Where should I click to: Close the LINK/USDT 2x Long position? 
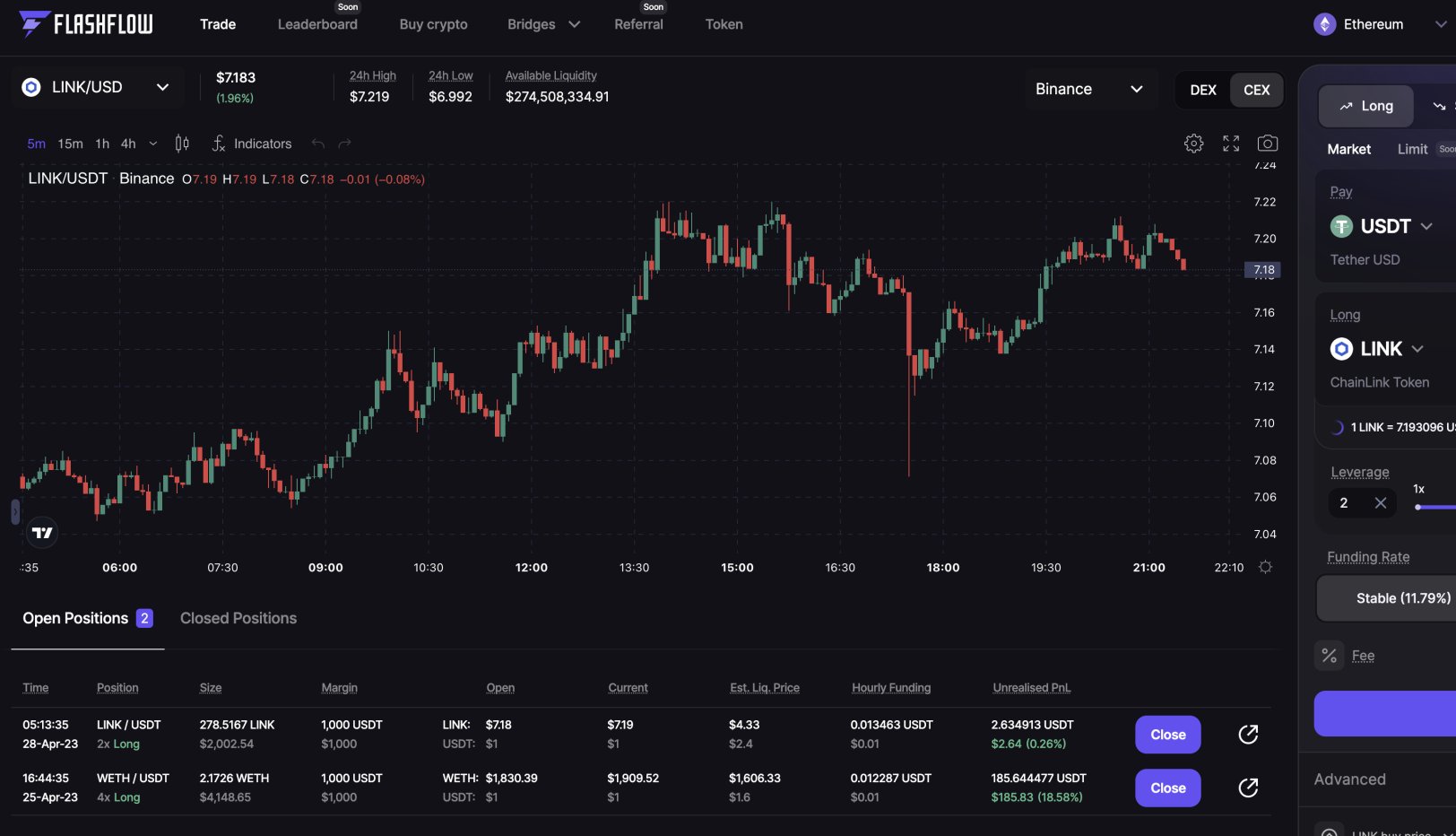pyautogui.click(x=1167, y=734)
